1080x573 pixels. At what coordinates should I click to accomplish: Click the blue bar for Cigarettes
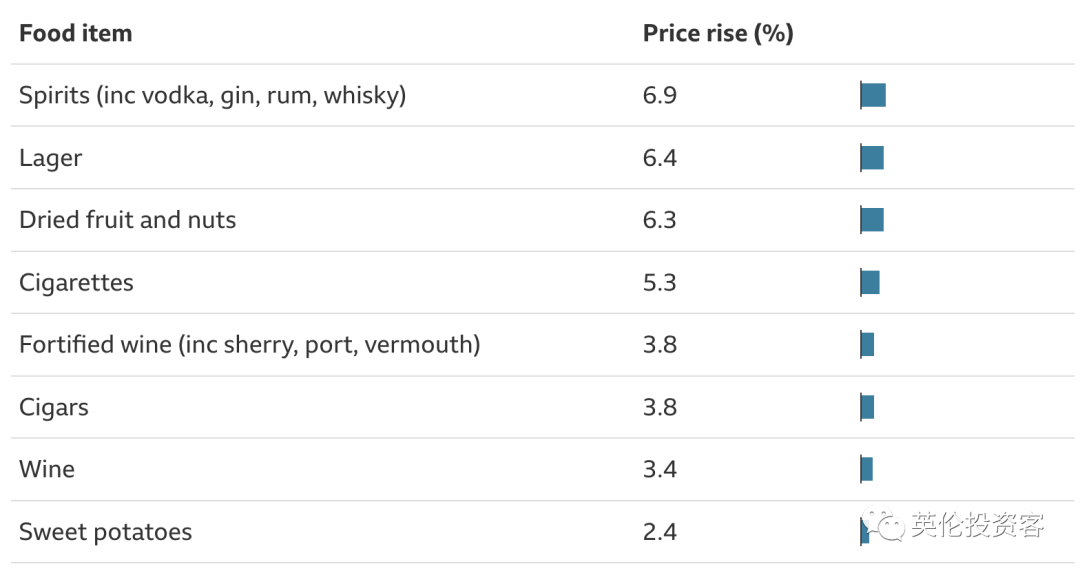click(870, 283)
